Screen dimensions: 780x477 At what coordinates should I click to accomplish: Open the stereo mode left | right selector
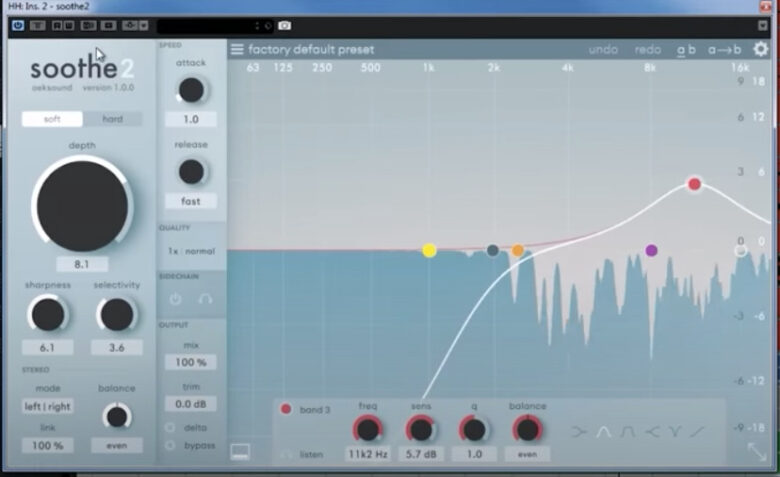[48, 406]
